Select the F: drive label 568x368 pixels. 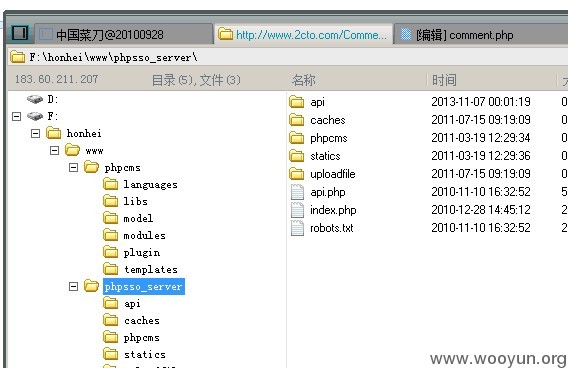point(53,116)
